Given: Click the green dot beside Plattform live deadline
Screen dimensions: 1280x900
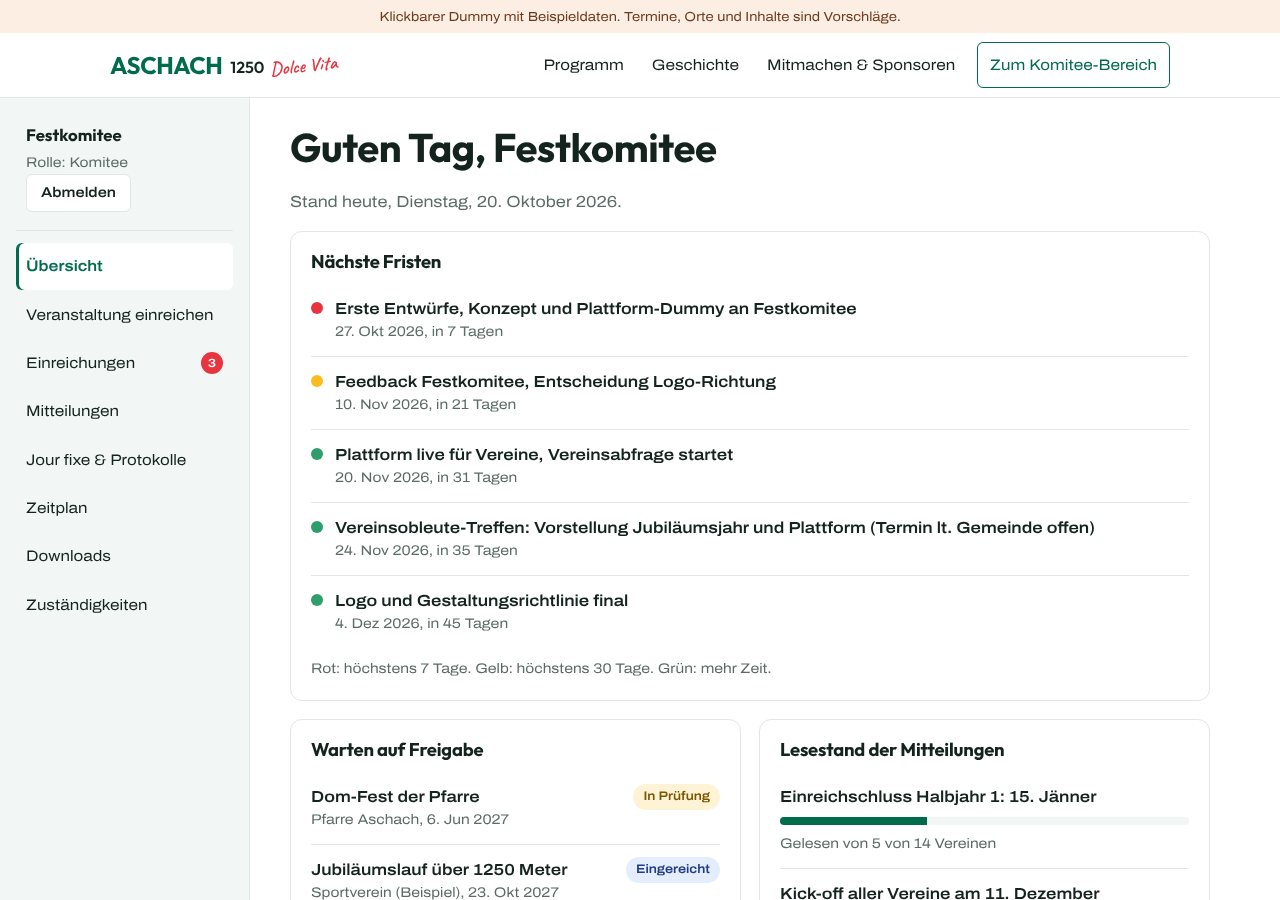Looking at the screenshot, I should 317,454.
